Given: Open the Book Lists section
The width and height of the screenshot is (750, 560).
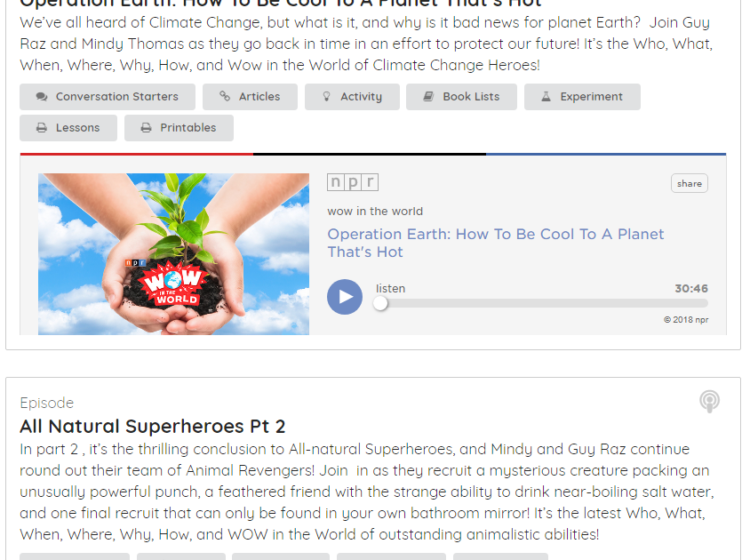Looking at the screenshot, I should pos(462,97).
